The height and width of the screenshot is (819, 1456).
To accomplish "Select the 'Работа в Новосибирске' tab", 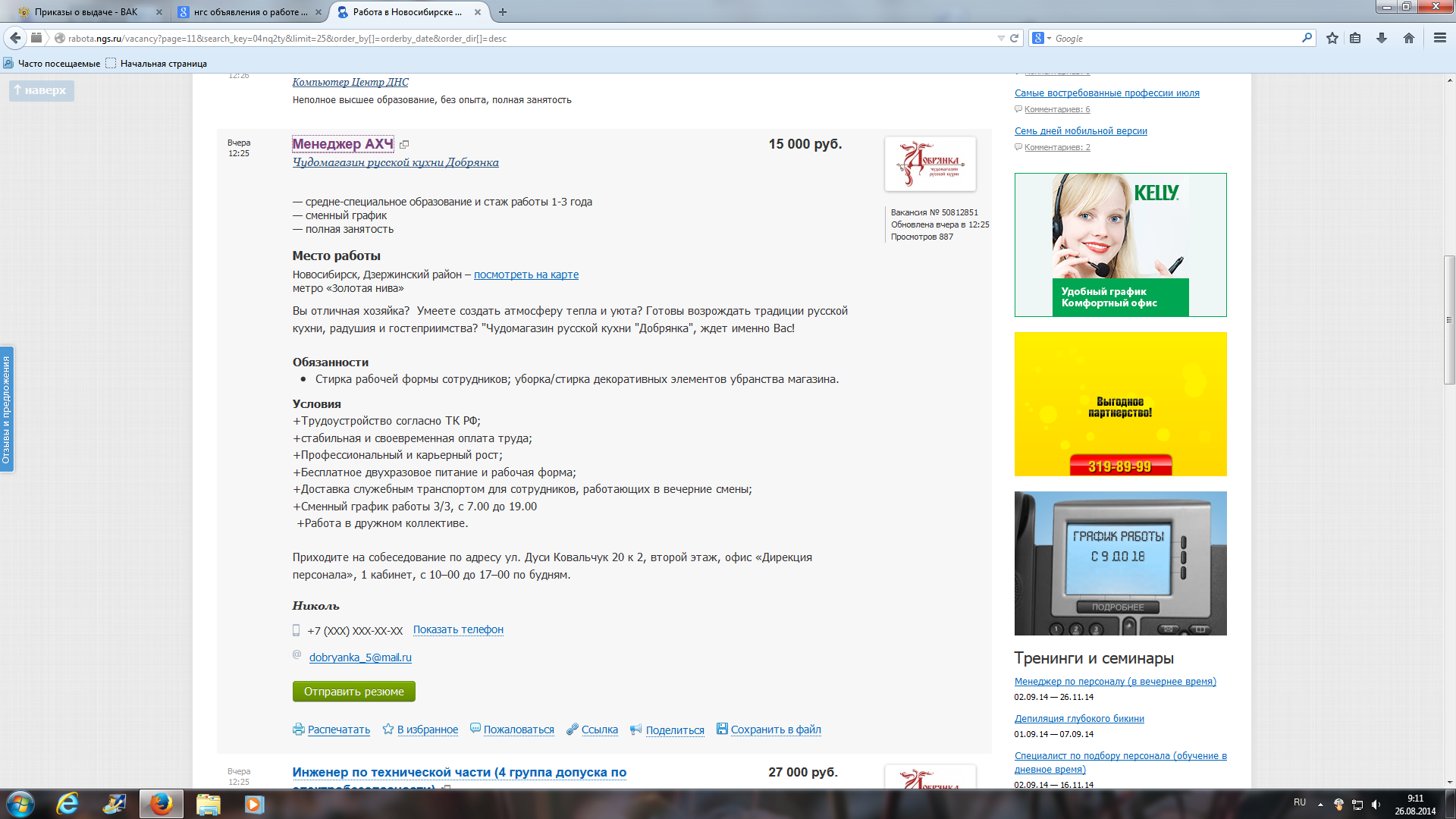I will tap(409, 12).
